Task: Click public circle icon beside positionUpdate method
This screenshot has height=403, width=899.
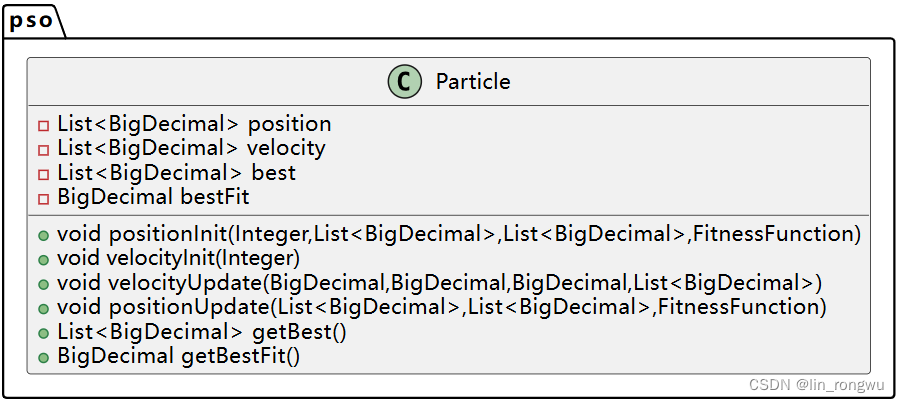Action: click(x=44, y=309)
